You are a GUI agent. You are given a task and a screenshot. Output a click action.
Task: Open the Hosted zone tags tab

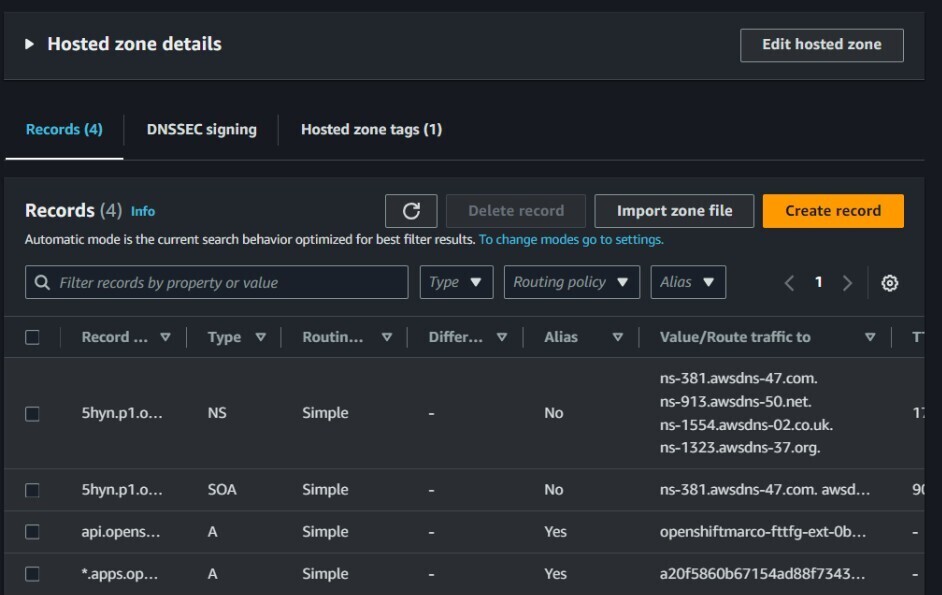coord(371,129)
